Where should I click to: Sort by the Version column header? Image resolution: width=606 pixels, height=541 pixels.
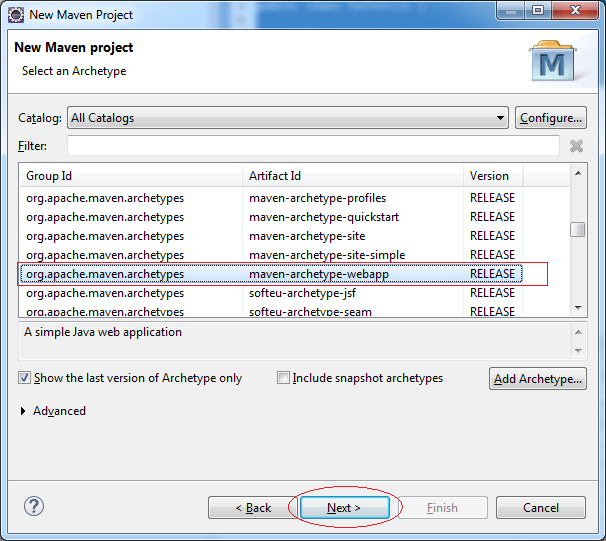(x=493, y=176)
